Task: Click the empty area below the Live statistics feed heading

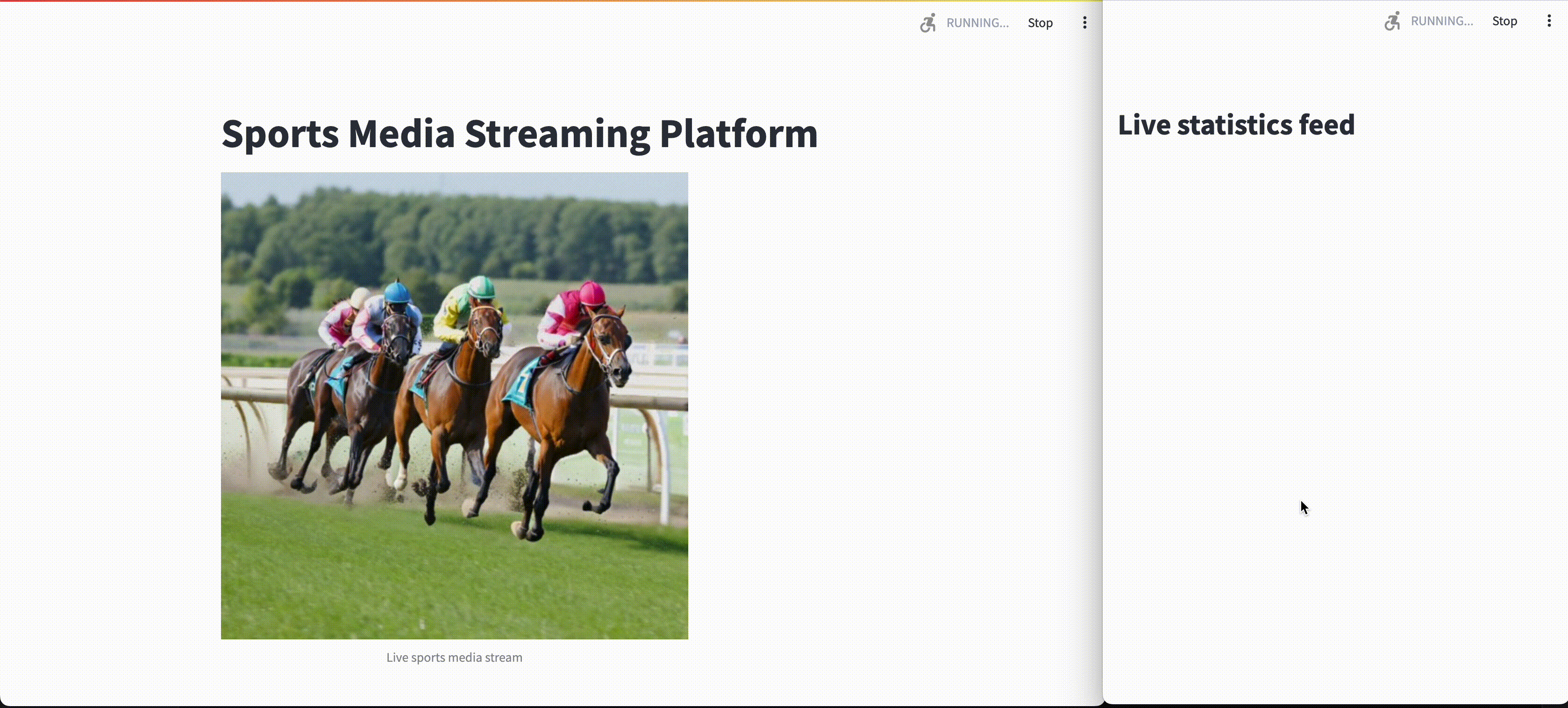Action: point(1333,365)
